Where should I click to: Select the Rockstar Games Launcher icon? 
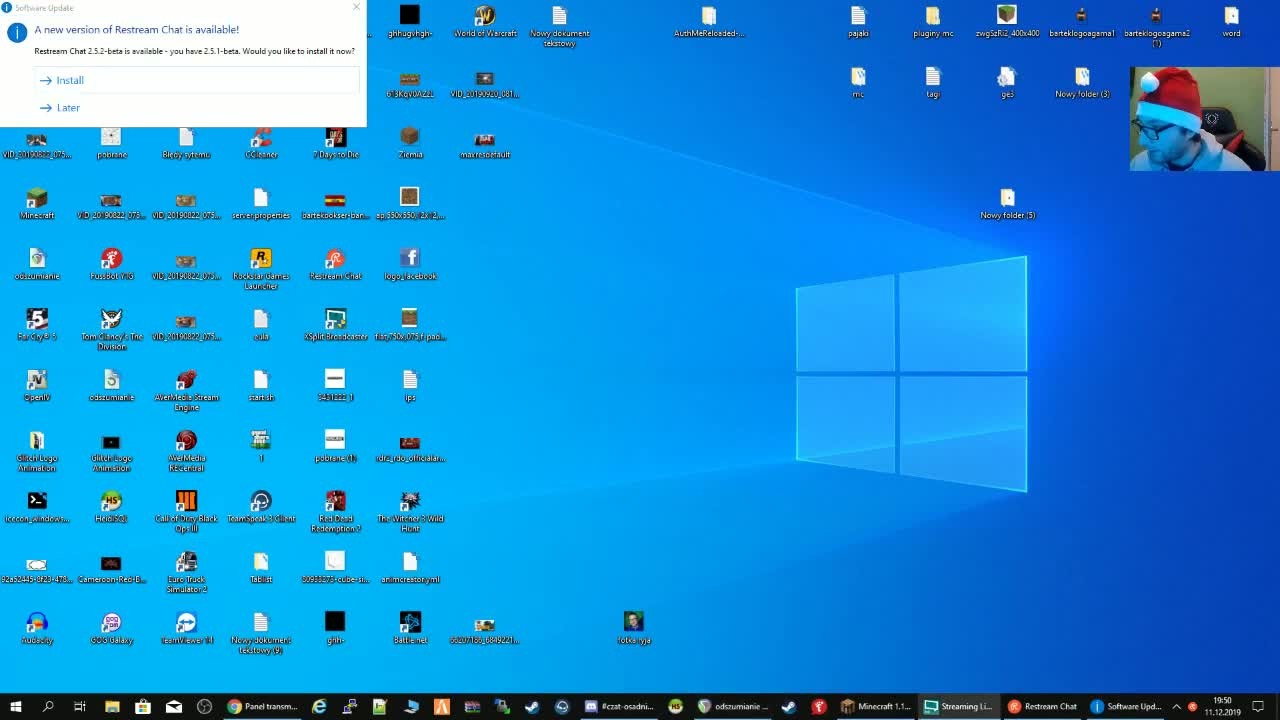[x=261, y=269]
